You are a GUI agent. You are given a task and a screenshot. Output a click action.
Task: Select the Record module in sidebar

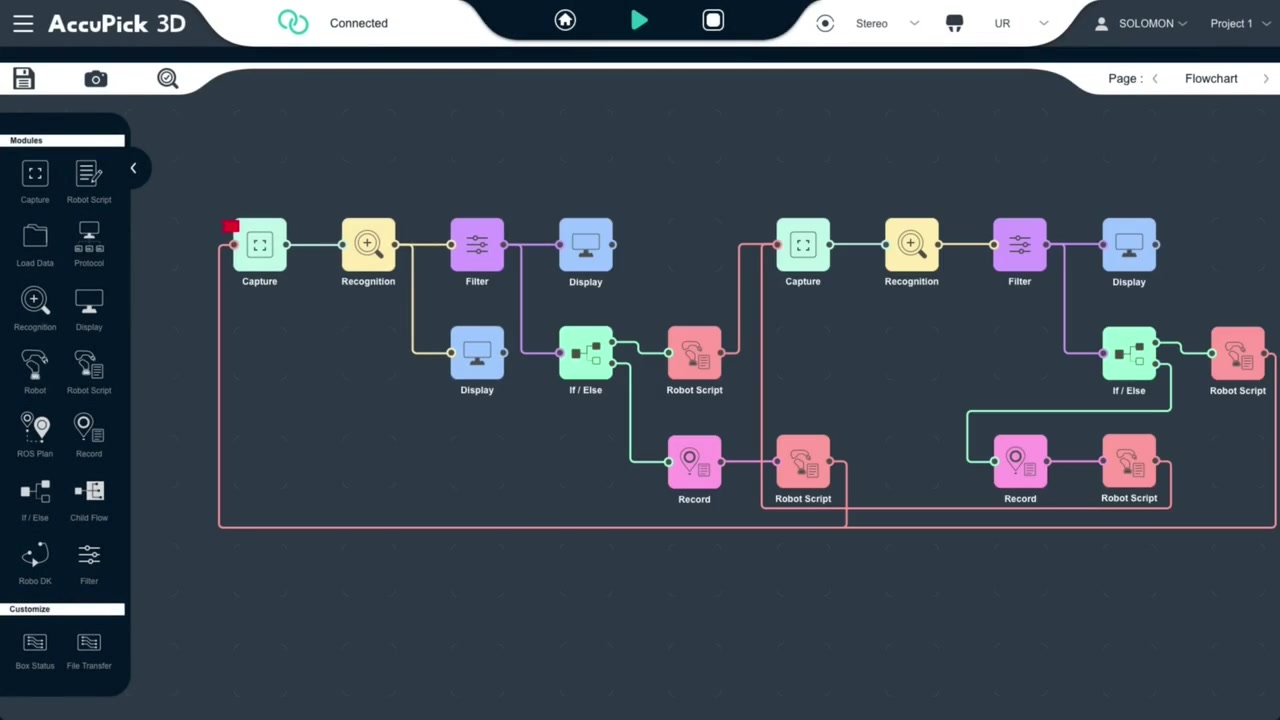click(x=89, y=436)
